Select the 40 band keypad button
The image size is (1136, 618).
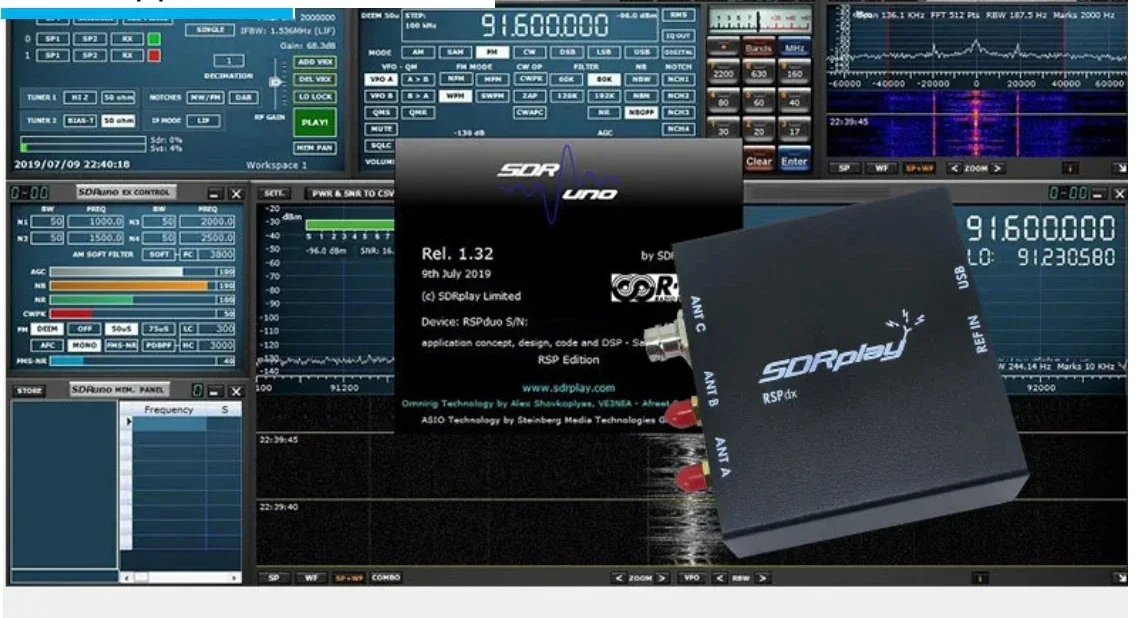(x=794, y=101)
